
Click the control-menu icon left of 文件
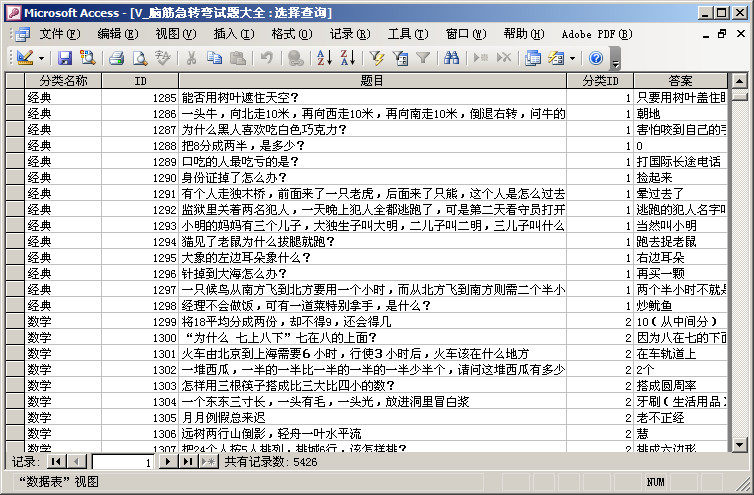(22, 34)
